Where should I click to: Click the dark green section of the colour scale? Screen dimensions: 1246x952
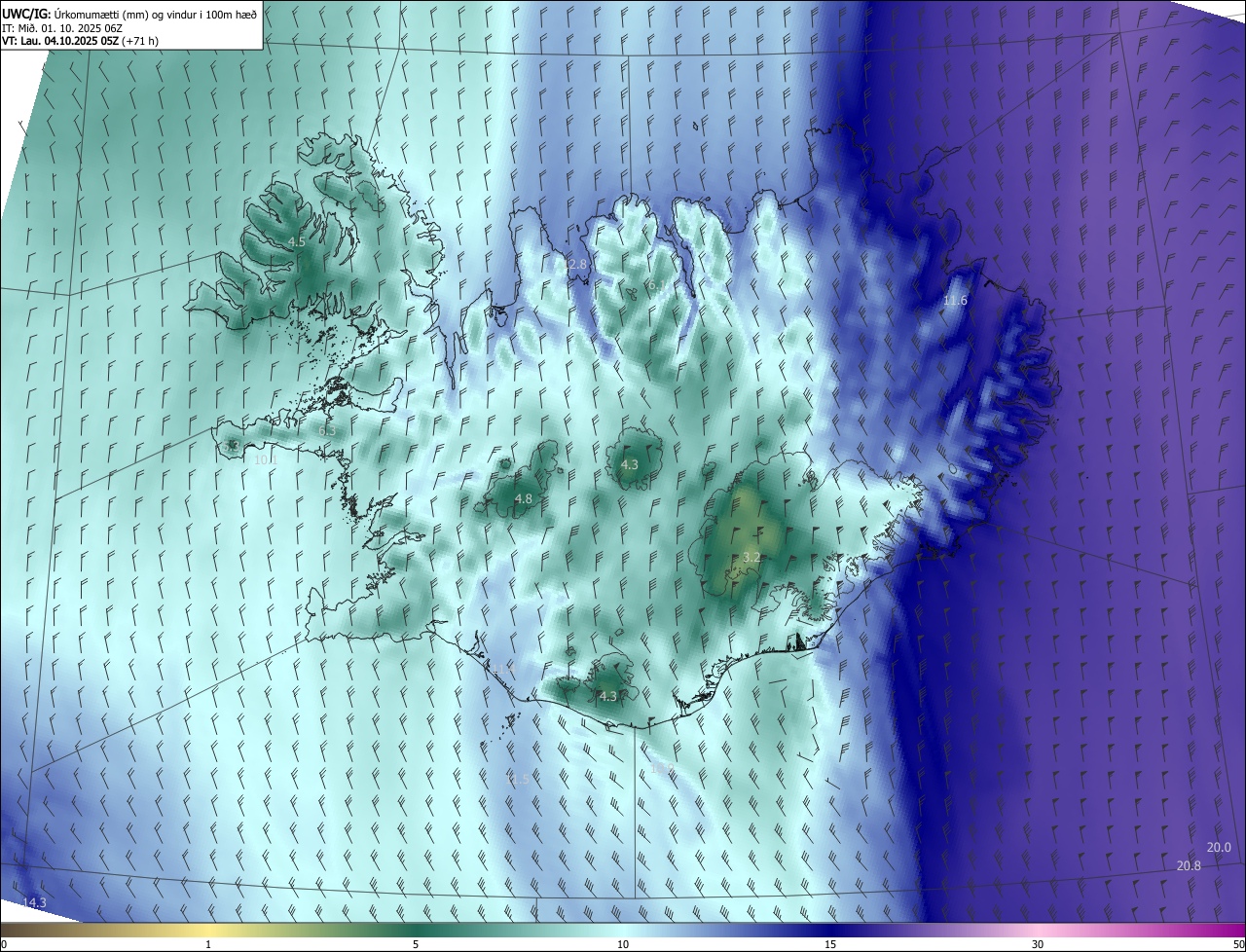pos(416,931)
